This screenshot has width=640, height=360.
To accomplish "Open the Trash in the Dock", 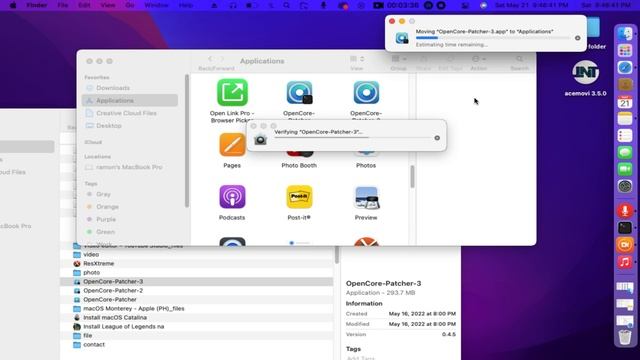I will tap(625, 337).
